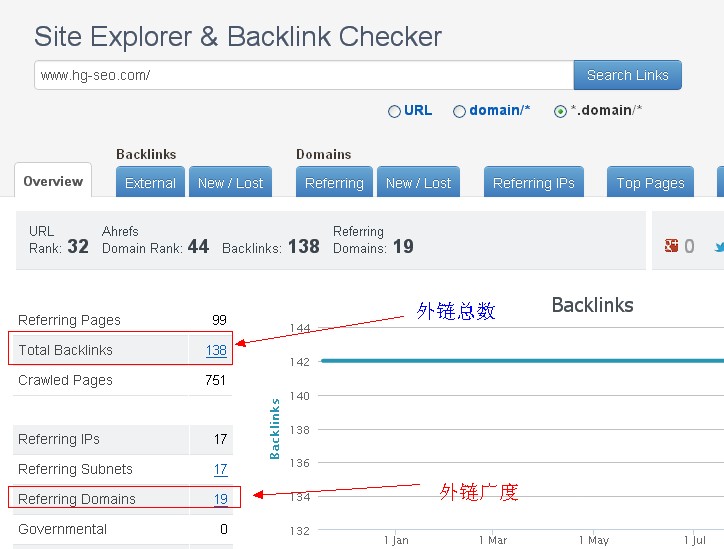
Task: Click the Site Explorer & Backlink Checker heading
Action: (238, 37)
